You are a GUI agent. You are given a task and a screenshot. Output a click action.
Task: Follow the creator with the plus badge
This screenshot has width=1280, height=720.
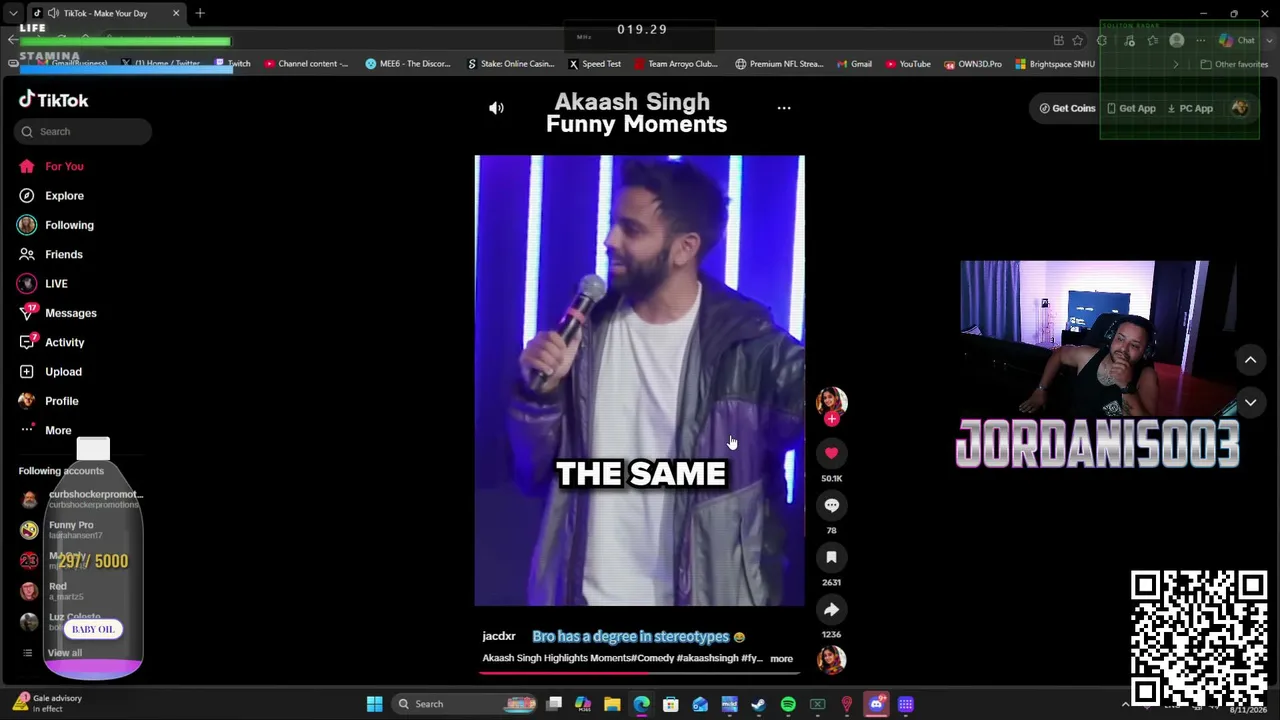831,419
